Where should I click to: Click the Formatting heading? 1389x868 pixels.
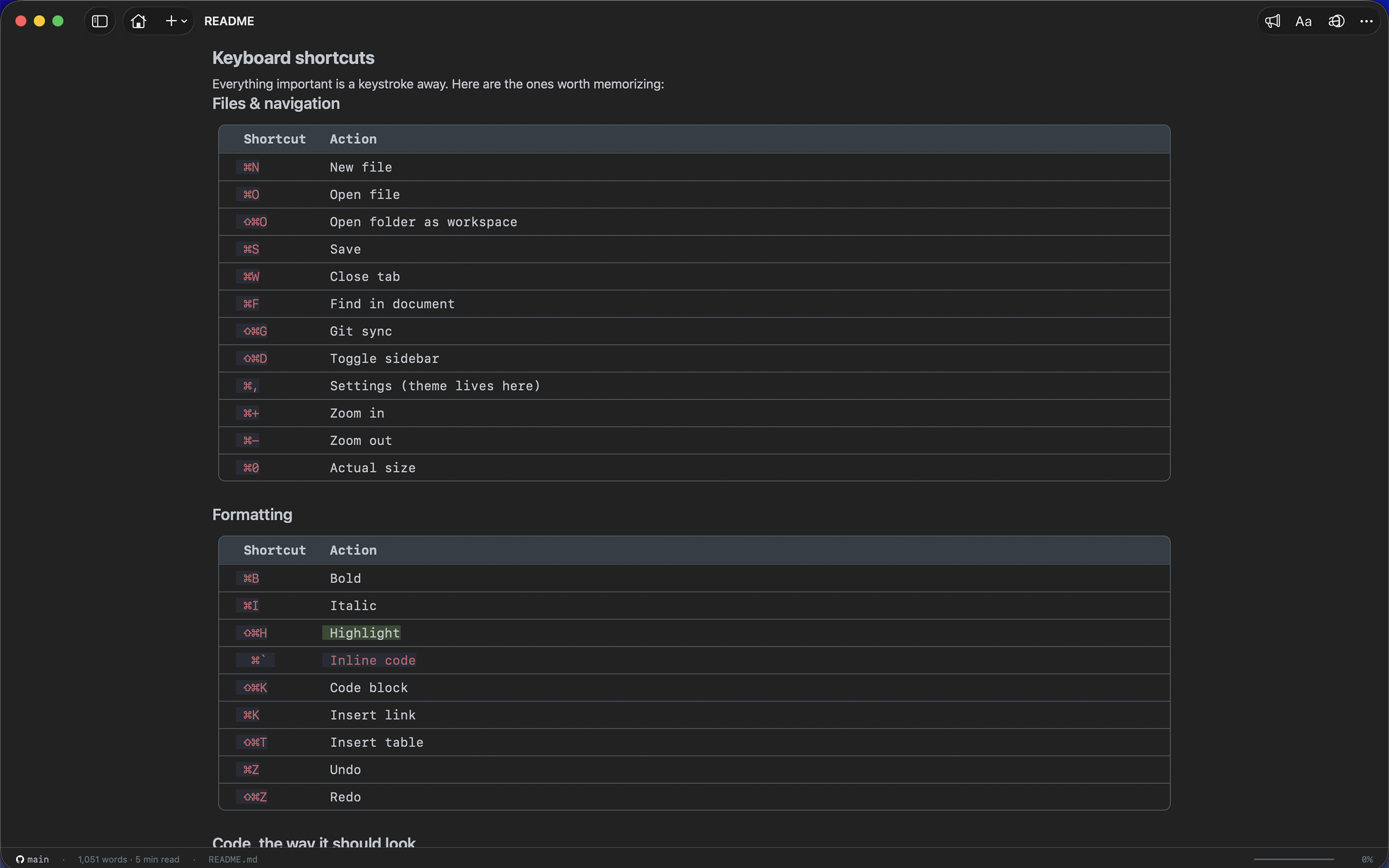(x=253, y=515)
